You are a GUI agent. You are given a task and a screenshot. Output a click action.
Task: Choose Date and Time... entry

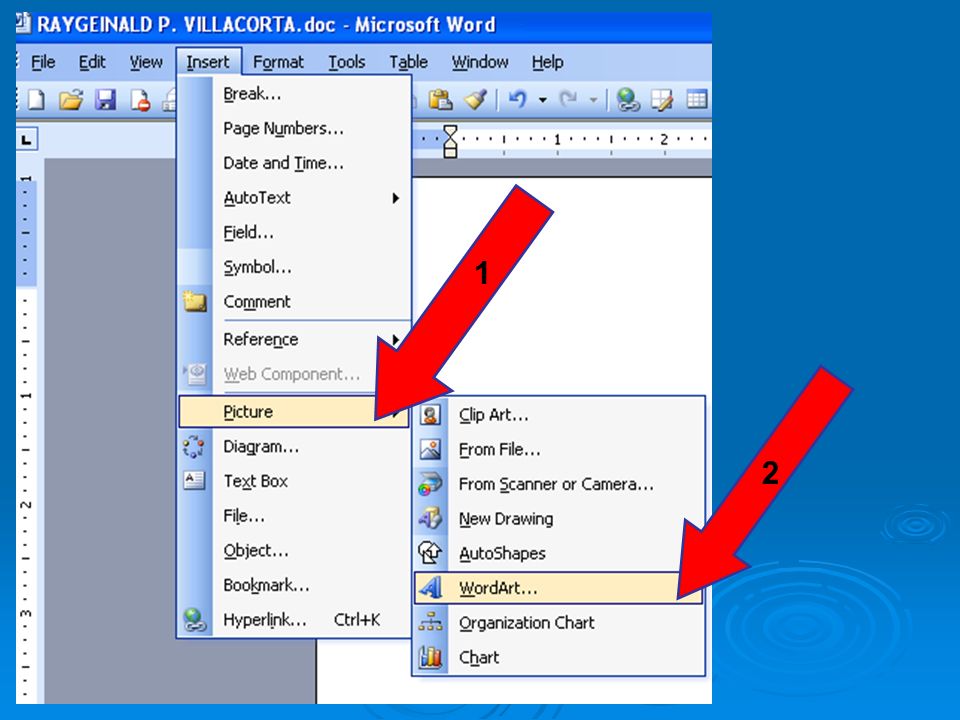[x=294, y=163]
